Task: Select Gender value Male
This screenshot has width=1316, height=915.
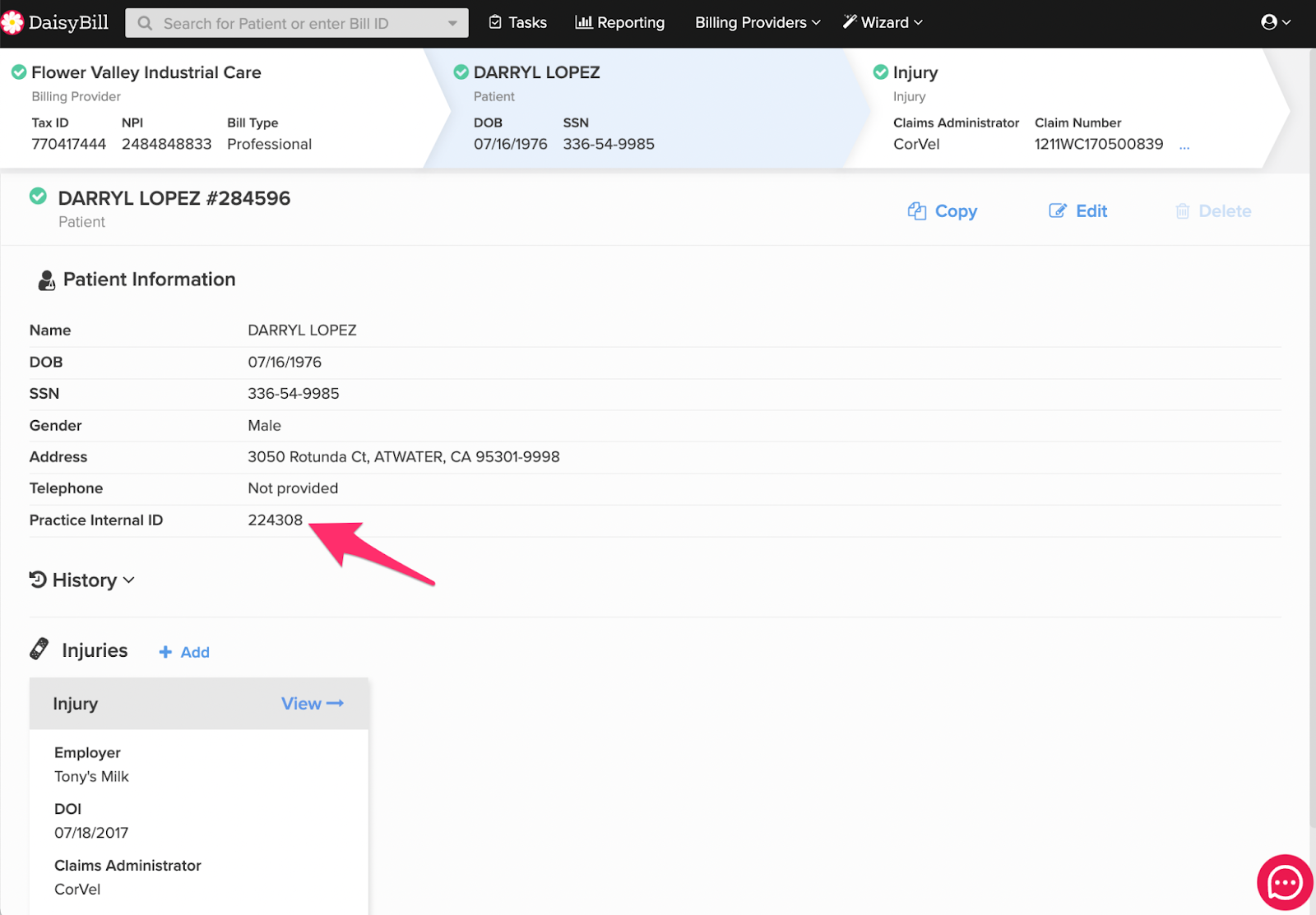Action: coord(265,426)
